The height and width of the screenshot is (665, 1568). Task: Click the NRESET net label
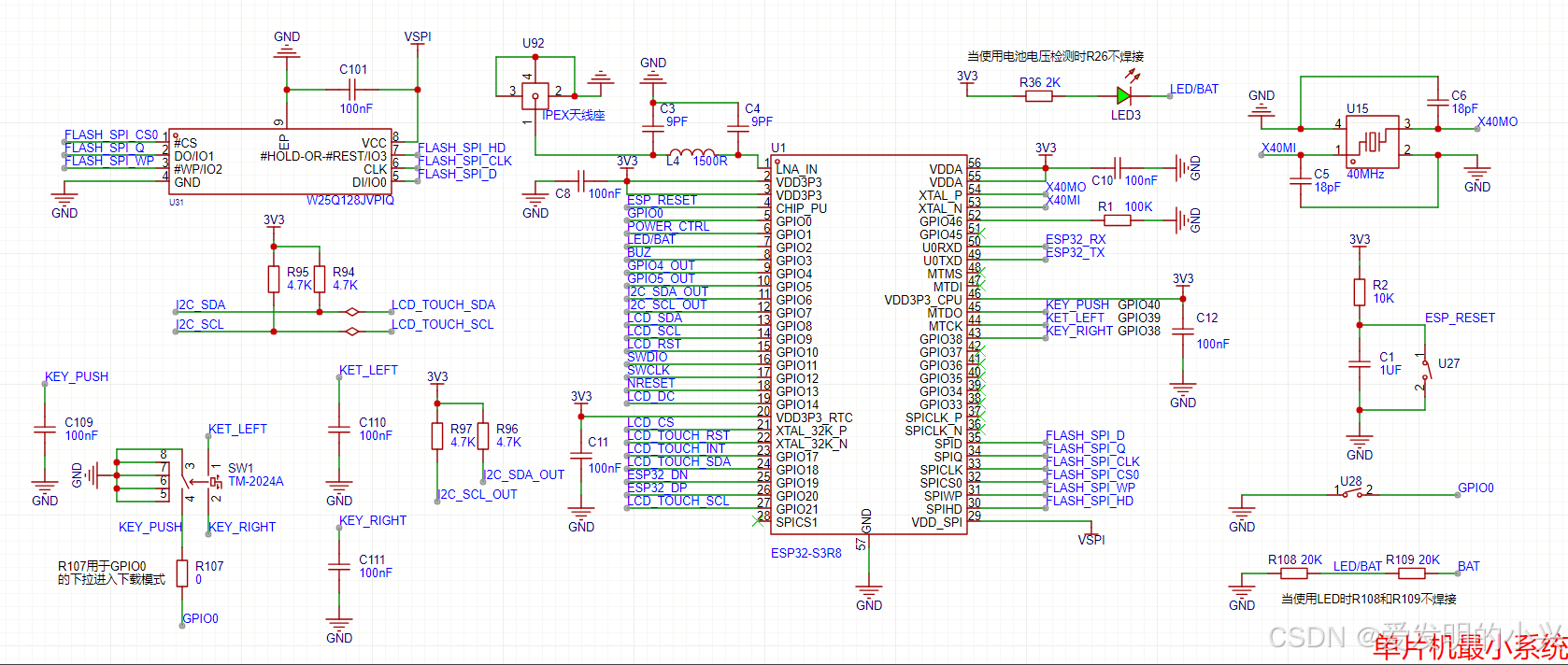[650, 383]
